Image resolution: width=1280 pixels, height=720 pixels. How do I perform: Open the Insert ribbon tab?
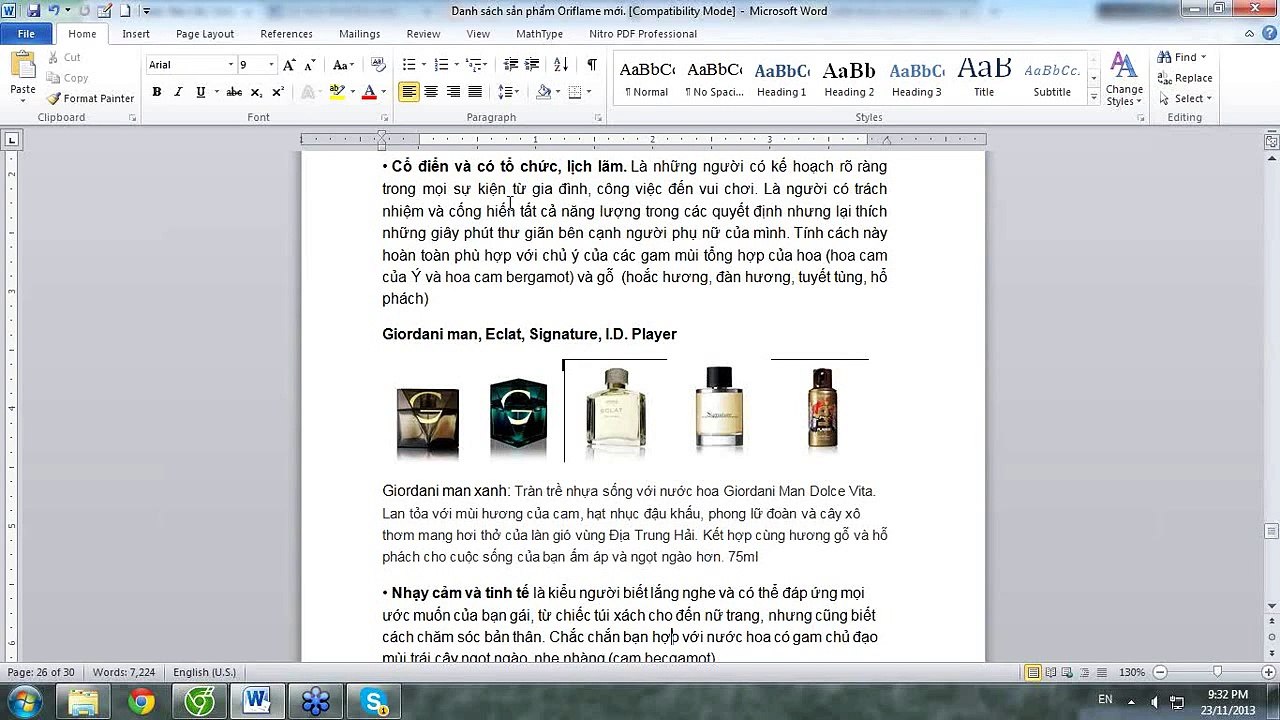tap(136, 34)
